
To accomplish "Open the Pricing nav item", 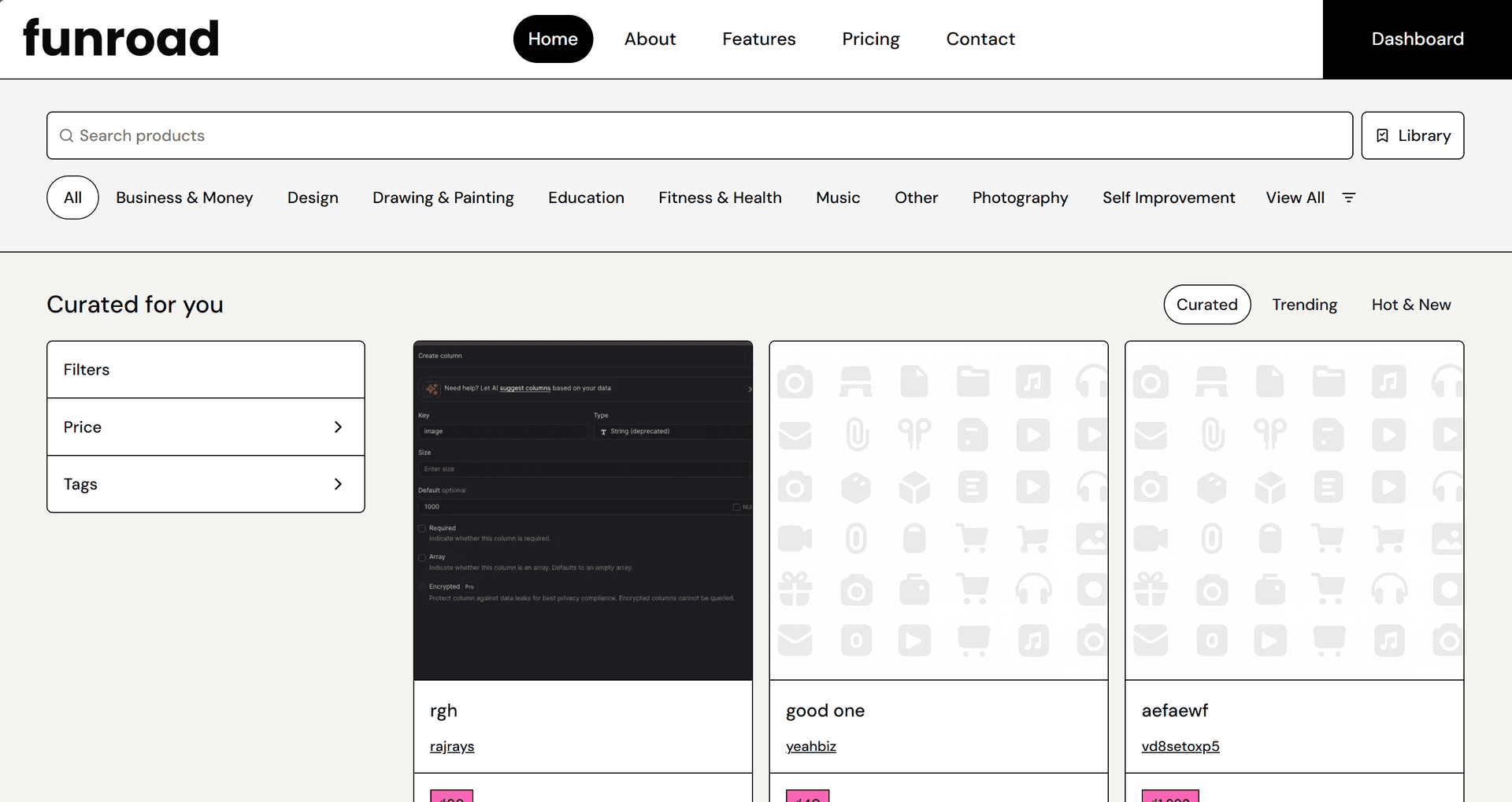I will [870, 39].
